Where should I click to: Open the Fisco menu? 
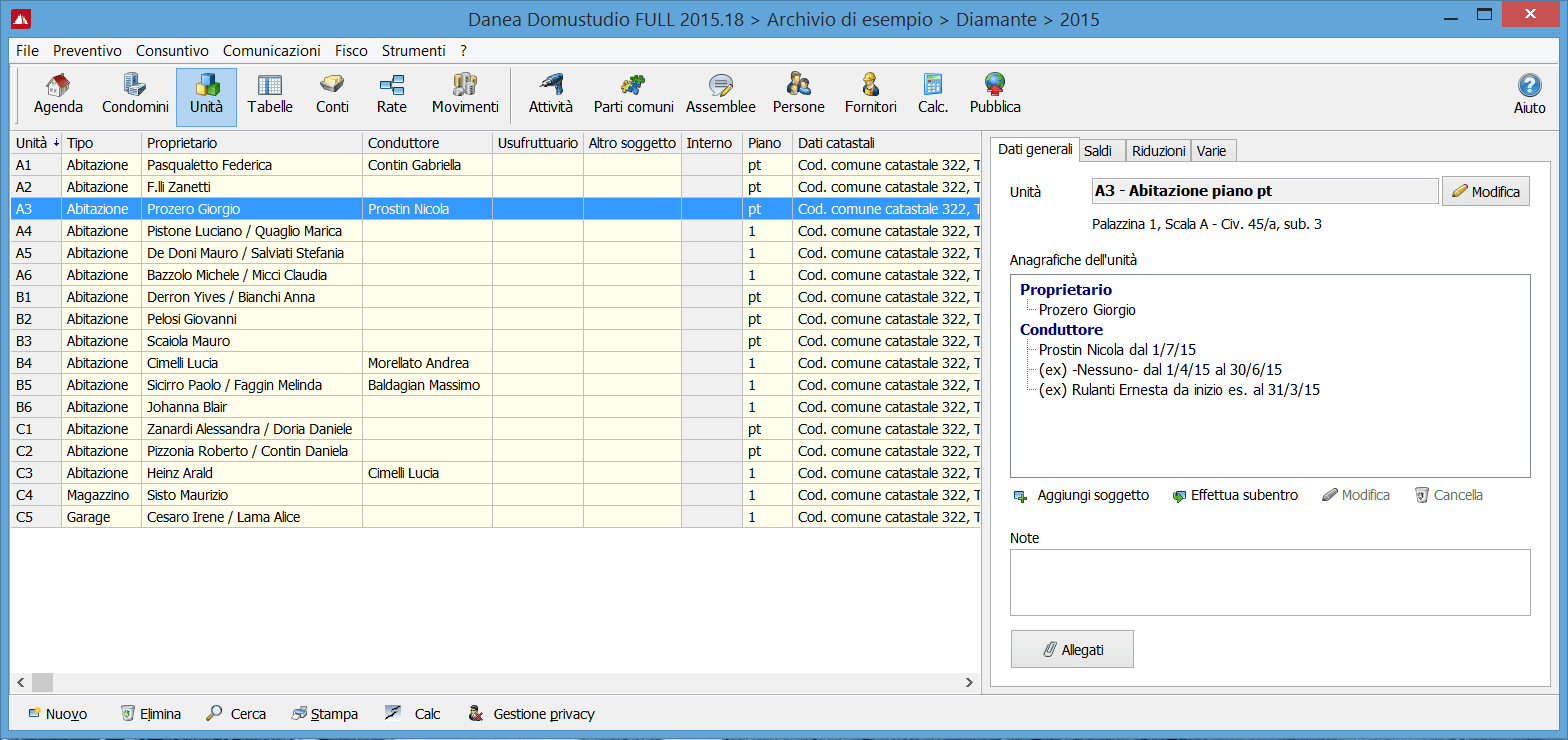(x=351, y=50)
